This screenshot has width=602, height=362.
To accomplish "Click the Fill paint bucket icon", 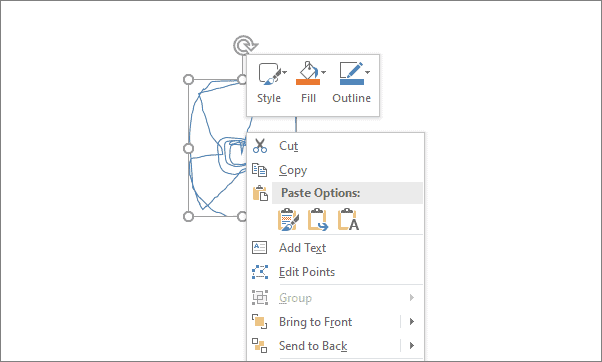I will [x=308, y=69].
